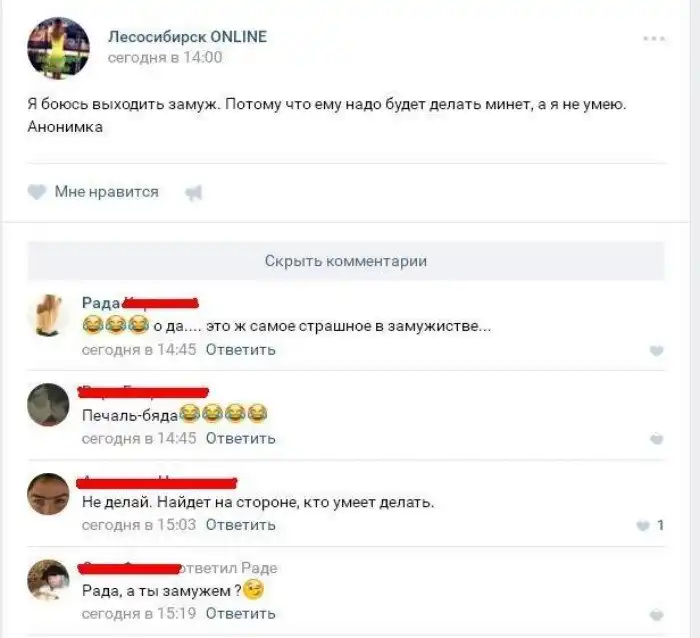Collapse comments with Скрыть комментарии
The image size is (700, 638).
[x=346, y=261]
